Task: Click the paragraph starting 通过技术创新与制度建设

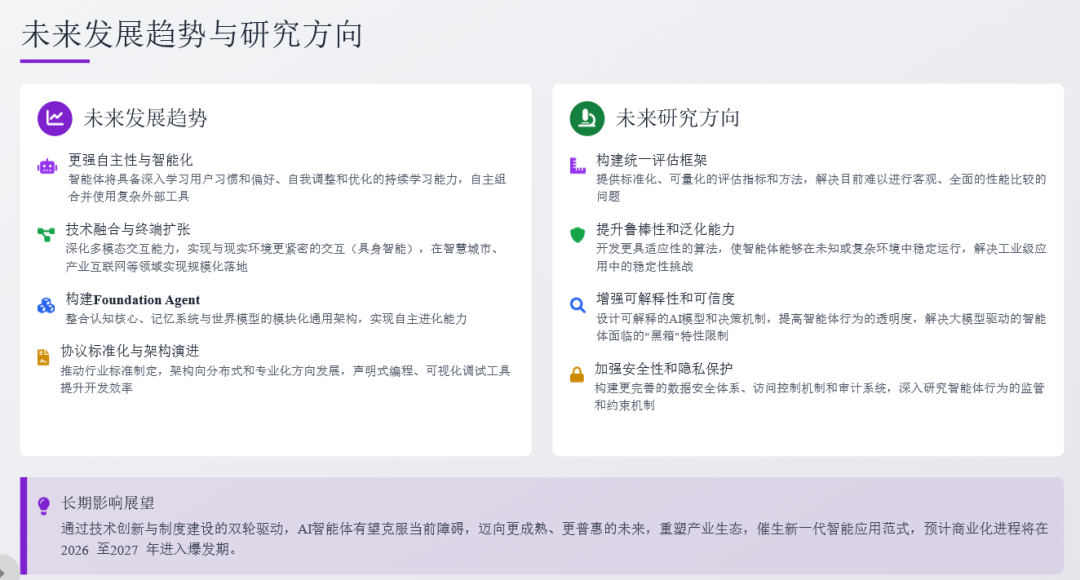Action: [554, 539]
